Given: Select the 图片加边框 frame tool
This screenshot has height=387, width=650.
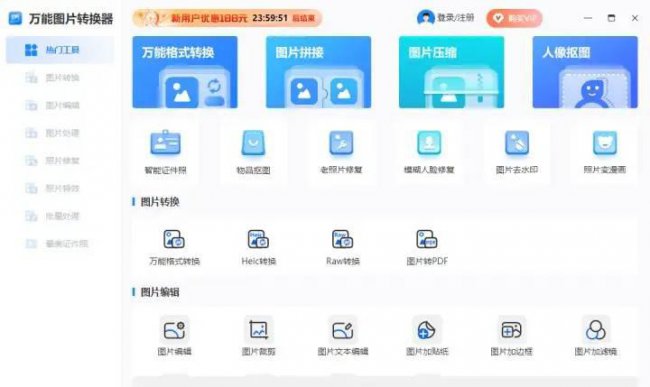Looking at the screenshot, I should point(511,336).
